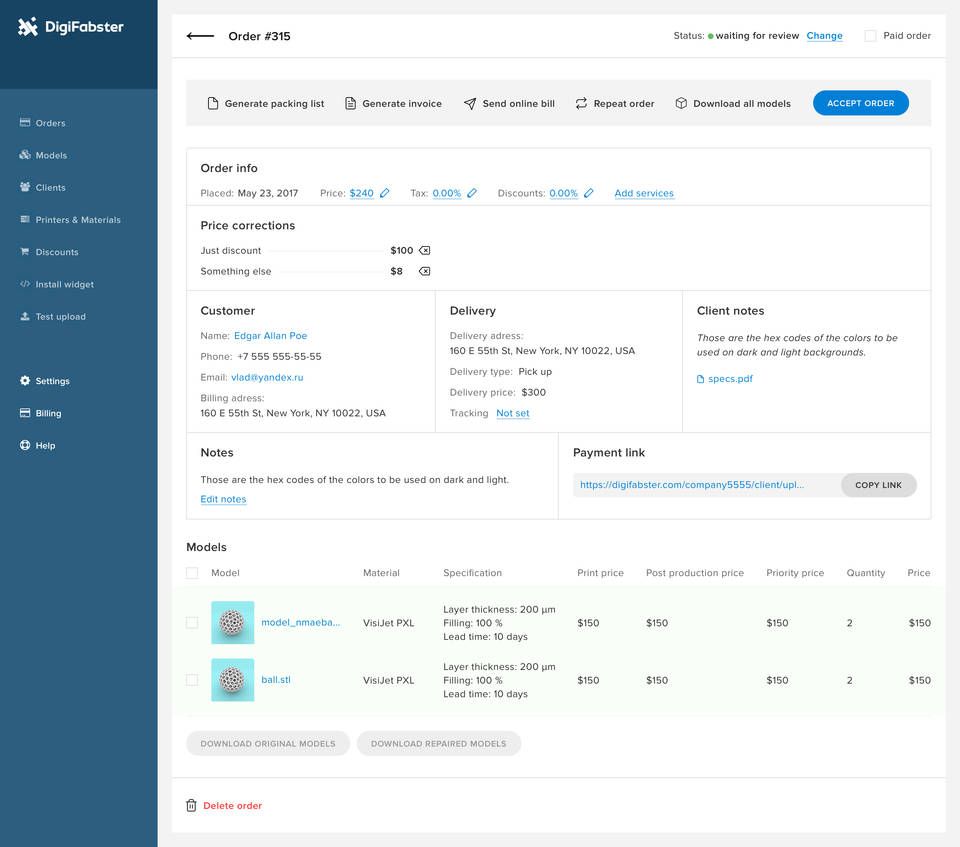Change the order status
The height and width of the screenshot is (847, 960).
824,36
